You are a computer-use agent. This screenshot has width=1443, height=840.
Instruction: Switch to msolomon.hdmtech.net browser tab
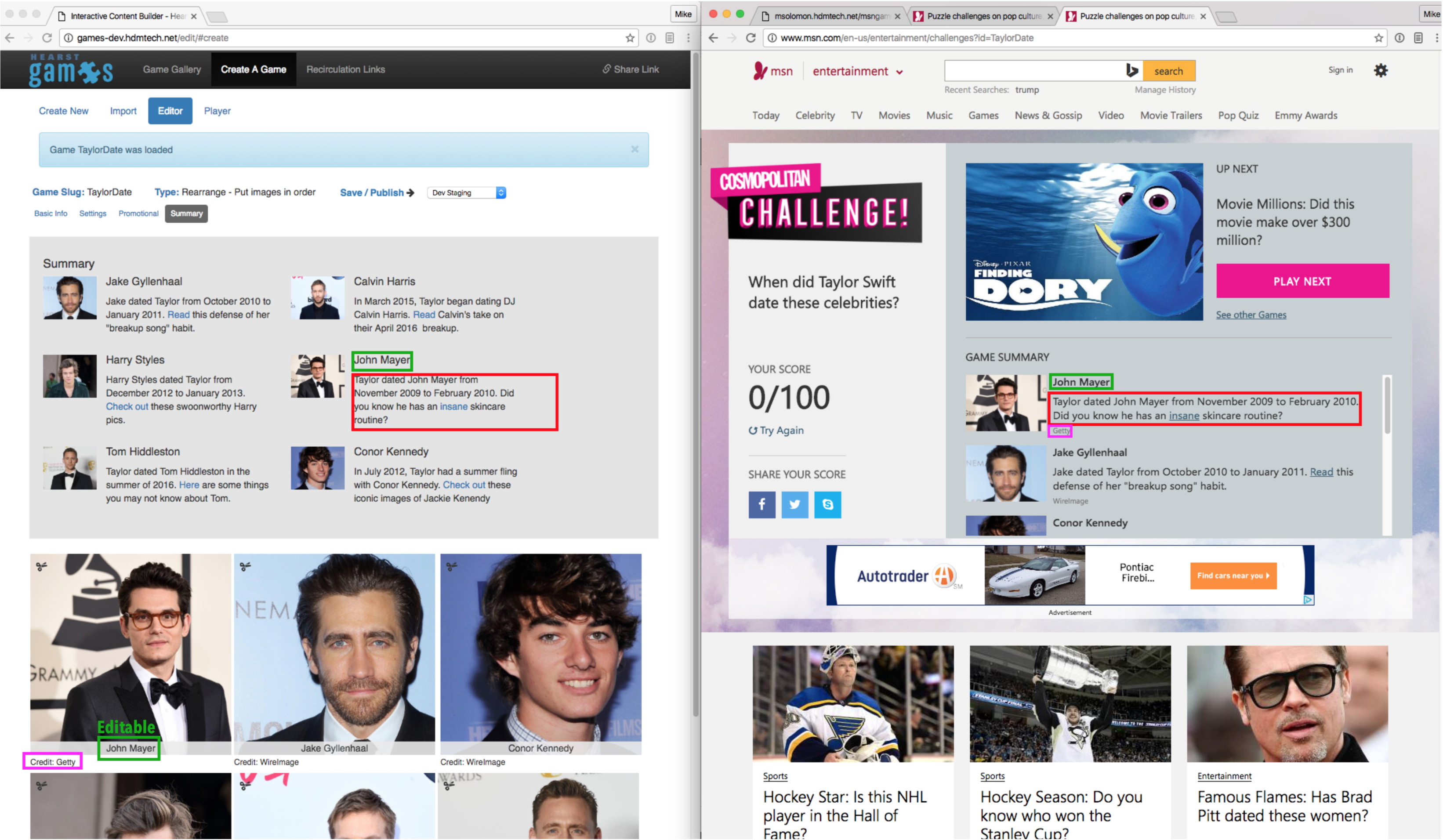pyautogui.click(x=830, y=16)
